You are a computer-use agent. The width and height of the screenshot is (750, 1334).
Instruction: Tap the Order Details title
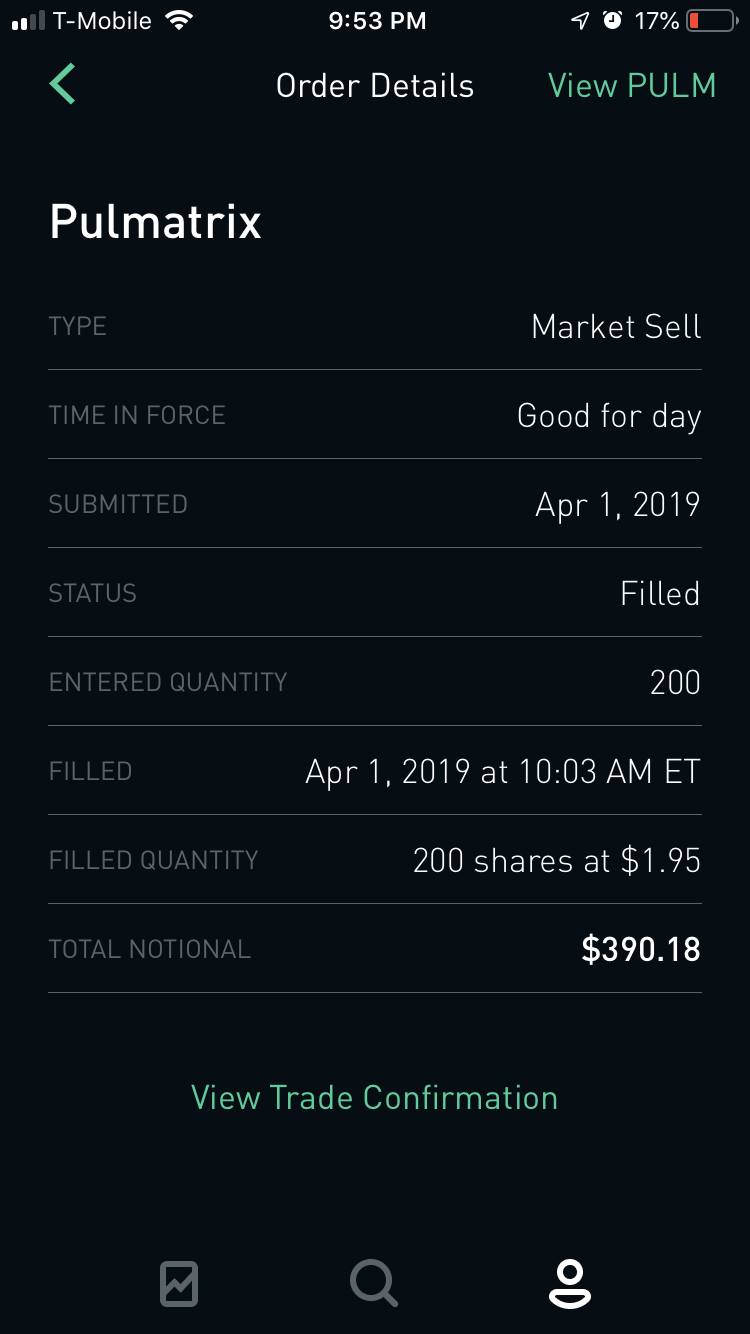[x=375, y=86]
